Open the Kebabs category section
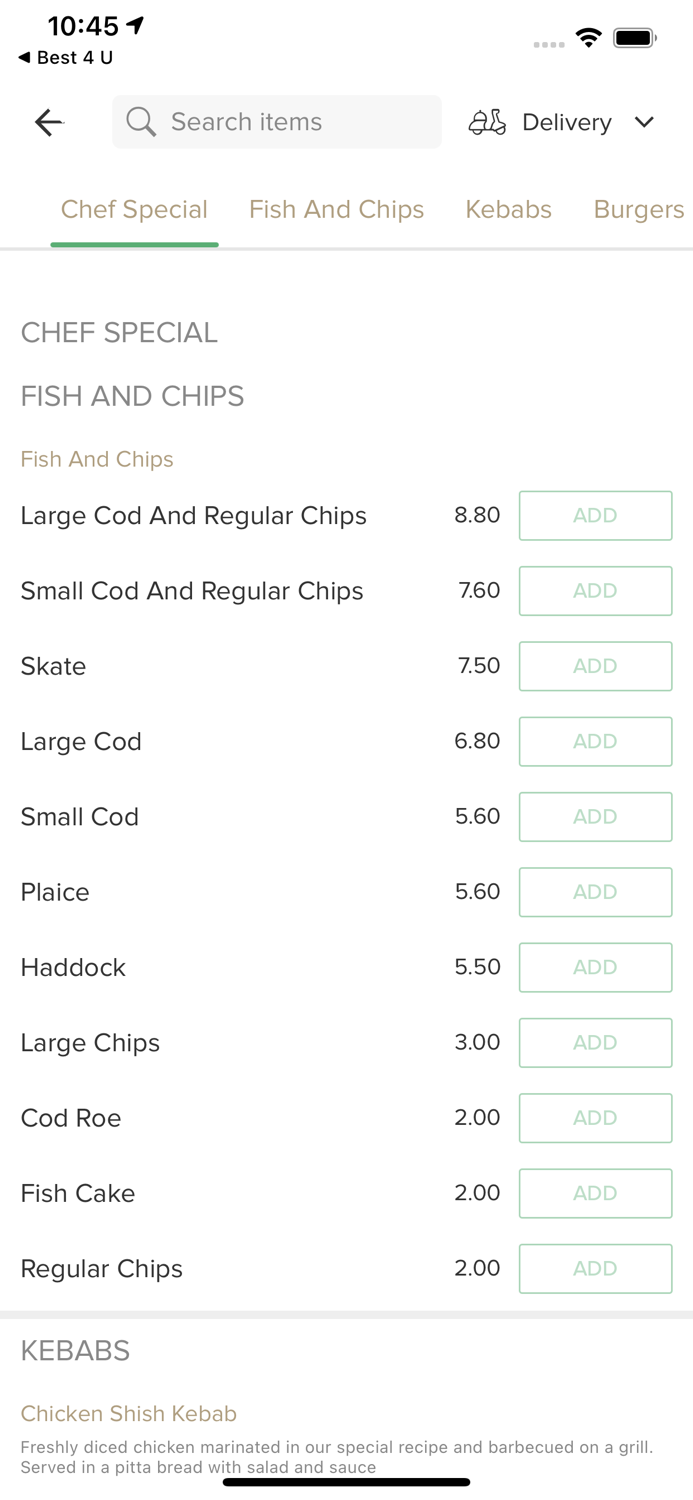693x1500 pixels. click(508, 210)
